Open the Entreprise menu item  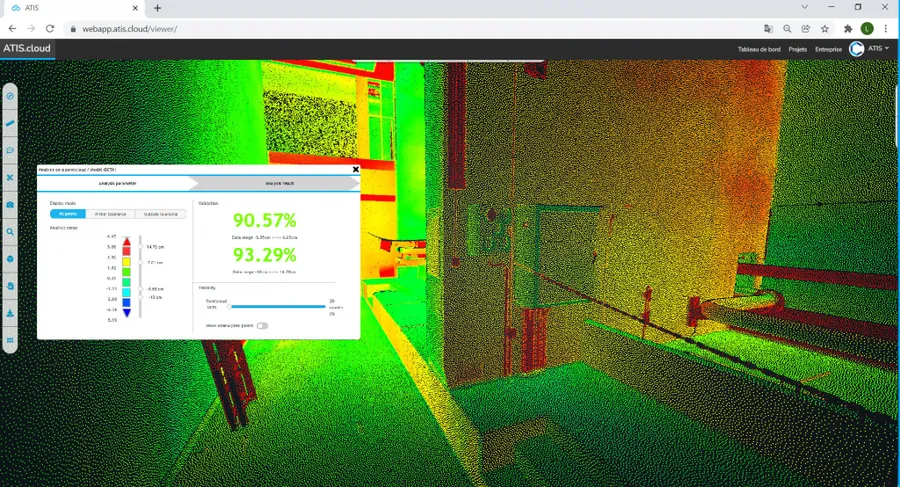pyautogui.click(x=828, y=49)
